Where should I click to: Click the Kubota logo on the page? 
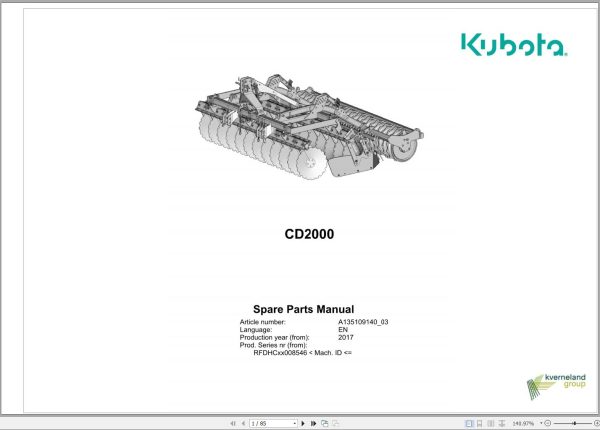click(514, 44)
